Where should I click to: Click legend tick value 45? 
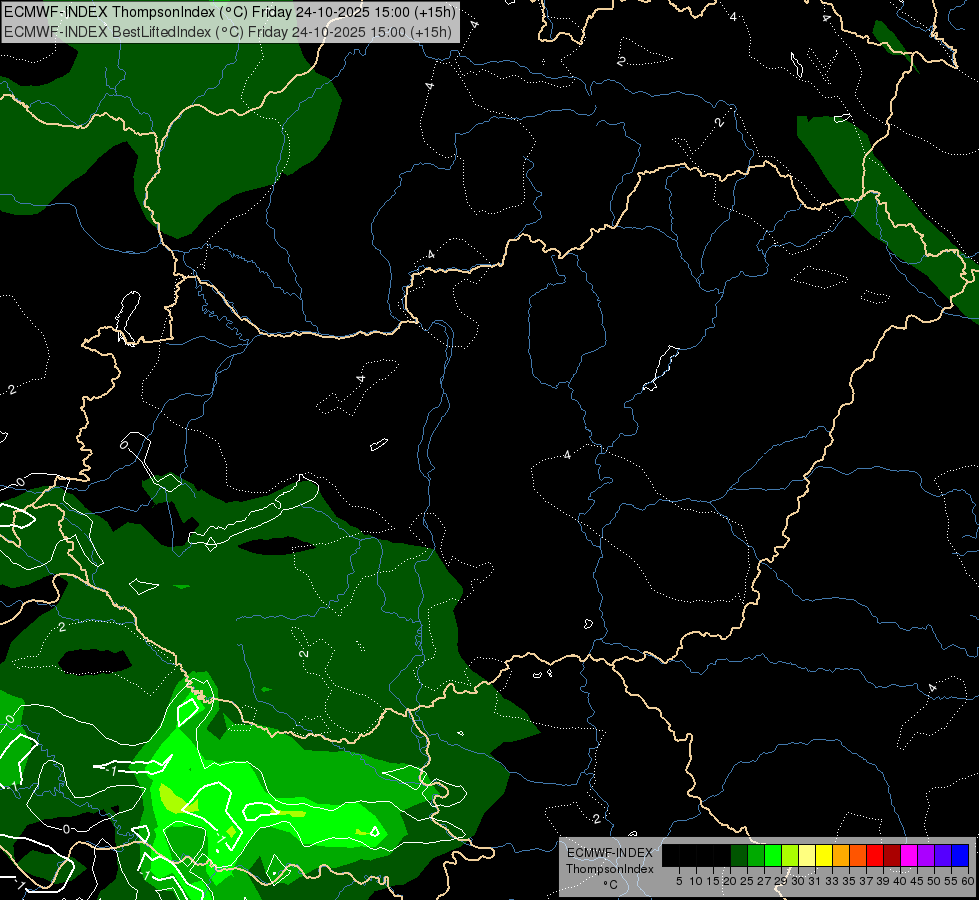[917, 881]
